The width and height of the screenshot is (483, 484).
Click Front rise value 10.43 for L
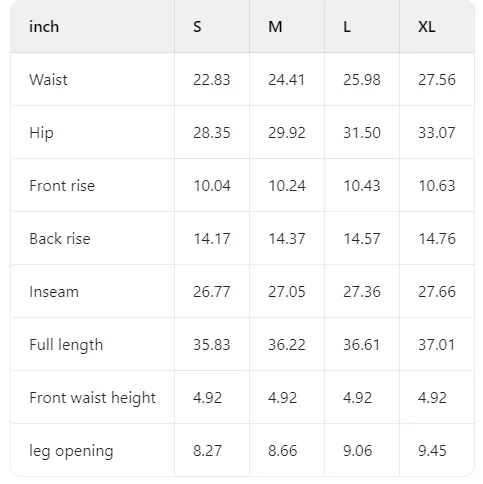[362, 186]
